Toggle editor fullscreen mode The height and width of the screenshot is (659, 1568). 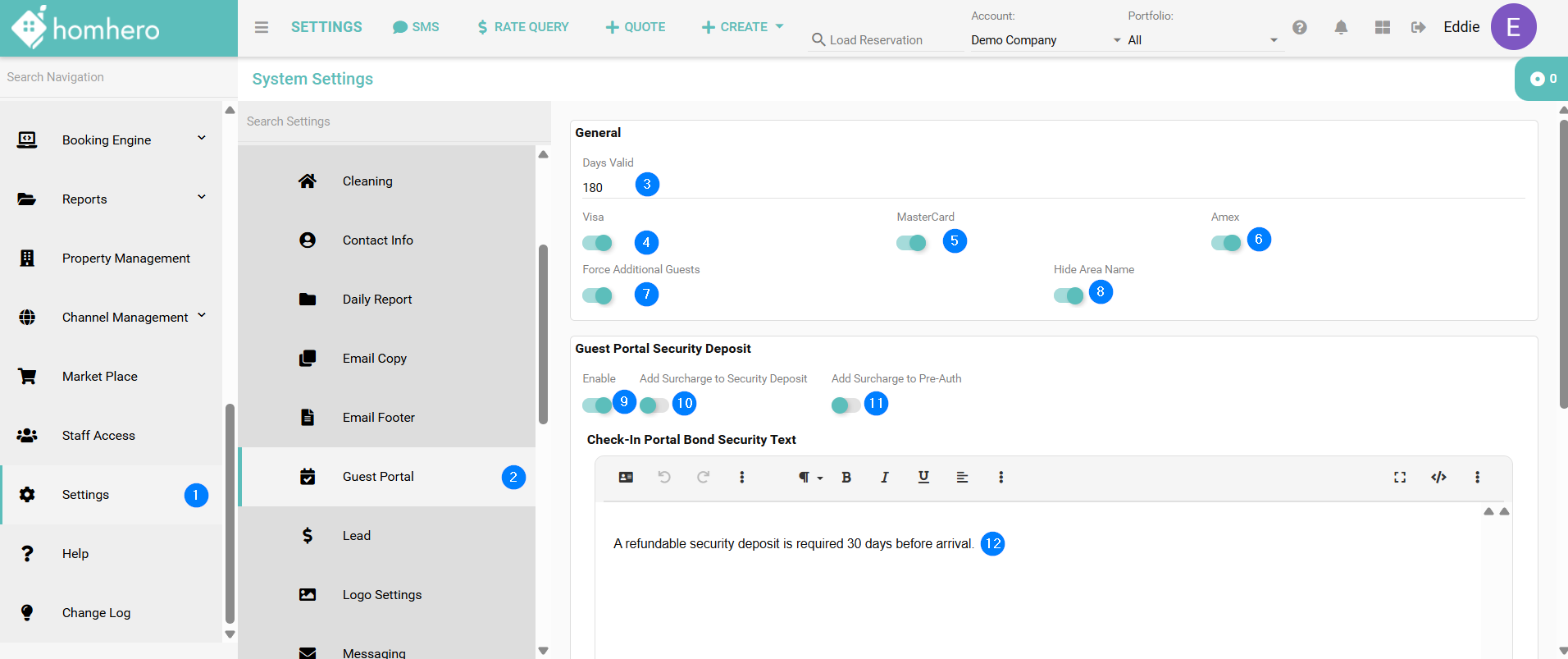[x=1400, y=478]
